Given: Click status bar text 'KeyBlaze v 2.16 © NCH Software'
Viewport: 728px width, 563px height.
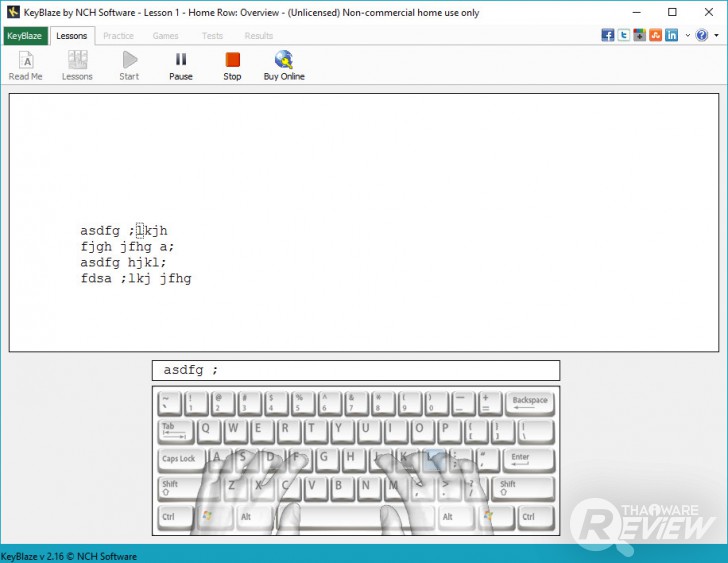Looking at the screenshot, I should [69, 557].
